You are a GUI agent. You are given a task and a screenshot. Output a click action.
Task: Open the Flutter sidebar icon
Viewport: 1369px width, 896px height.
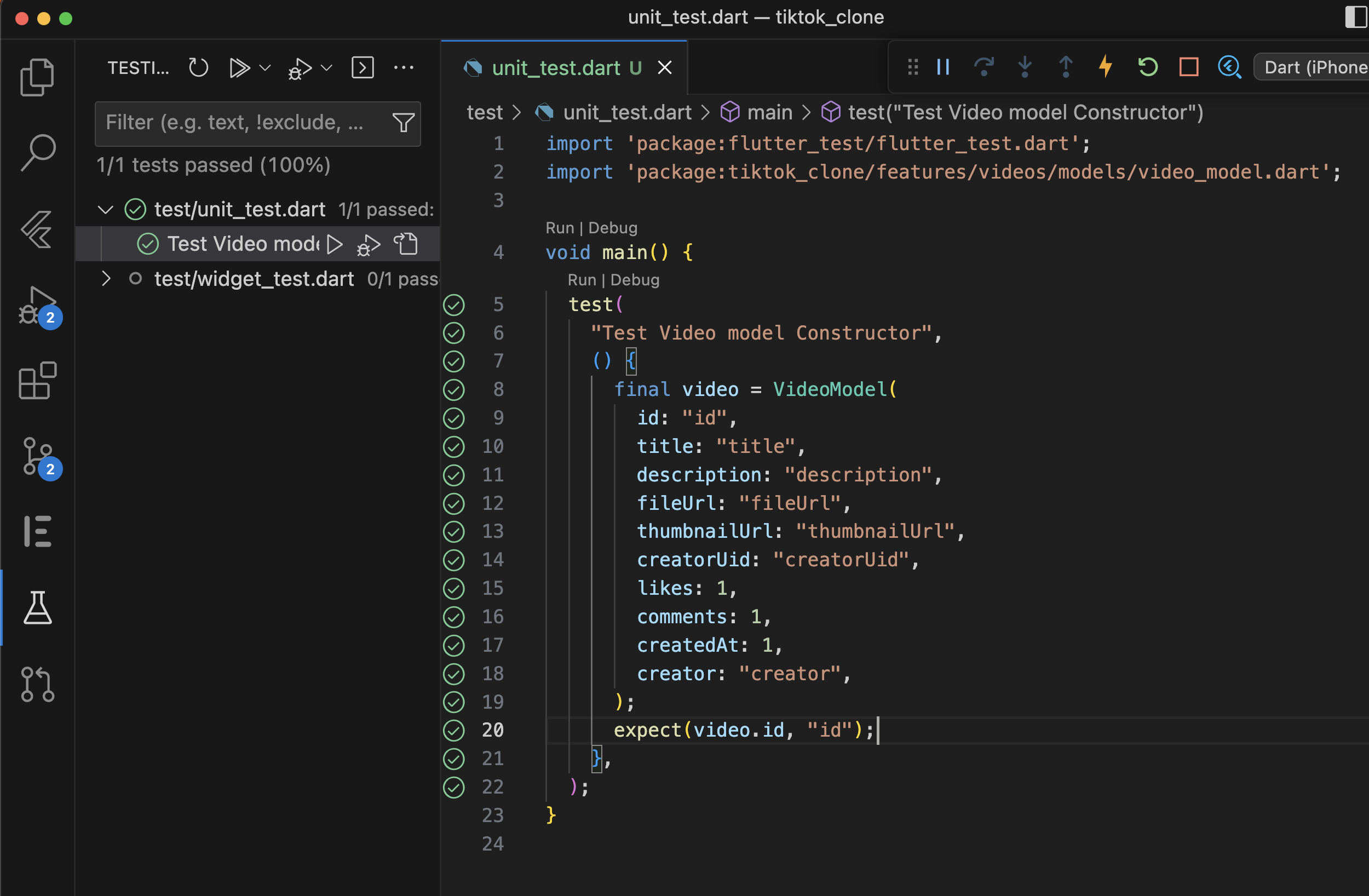click(37, 229)
